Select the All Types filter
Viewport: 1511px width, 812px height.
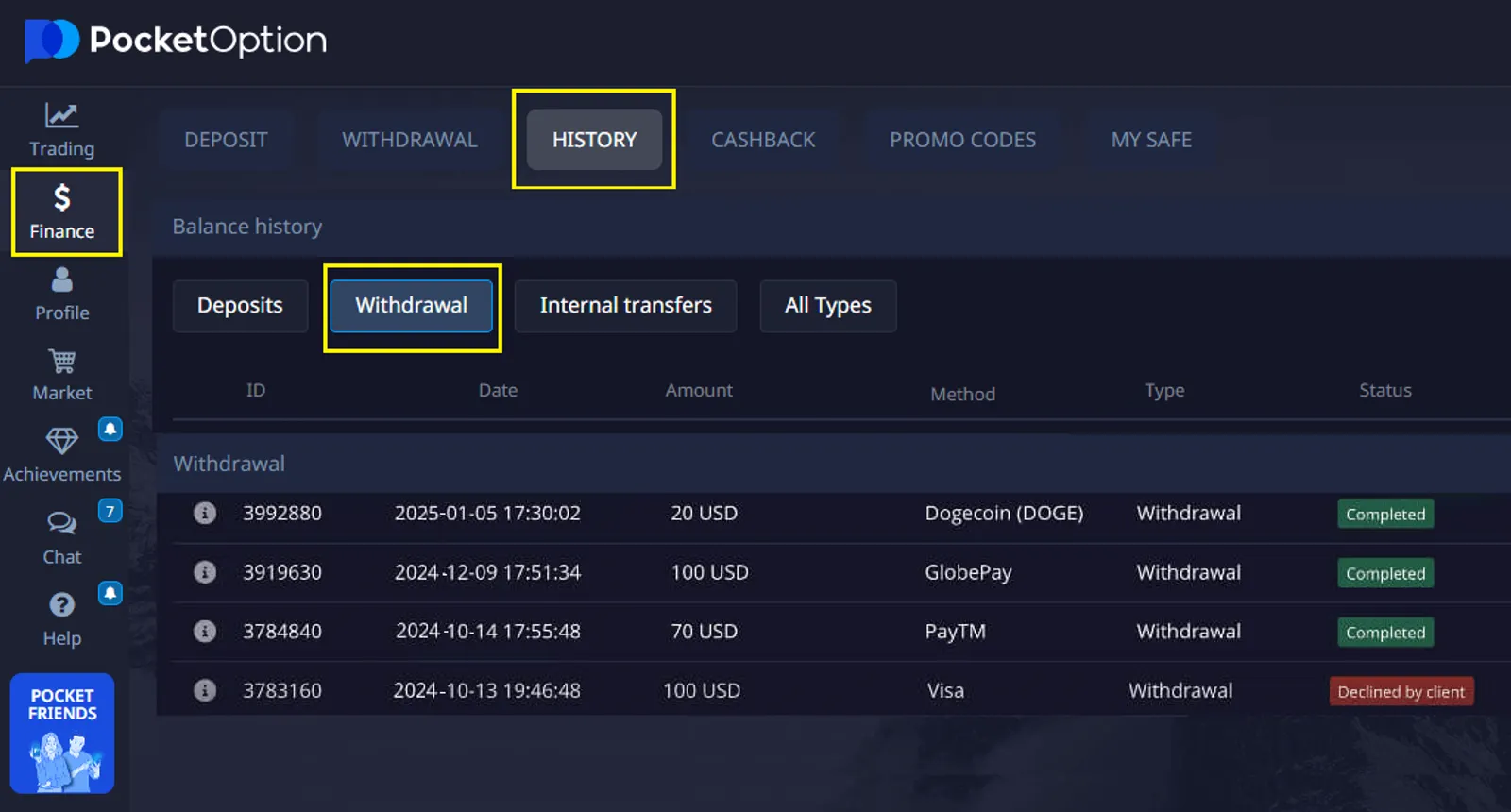click(827, 306)
